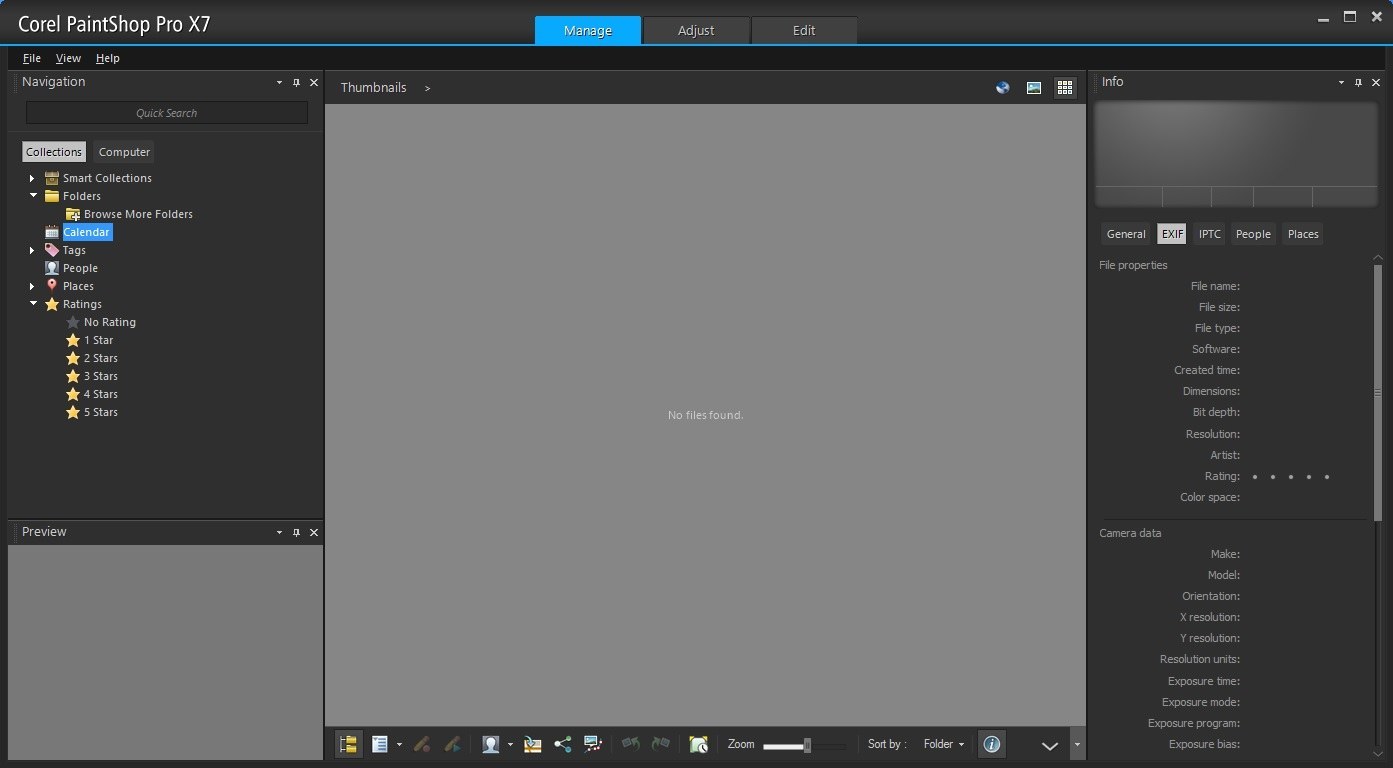The height and width of the screenshot is (768, 1393).
Task: Collapse the bottom toolbar using the chevron
Action: pyautogui.click(x=1050, y=745)
